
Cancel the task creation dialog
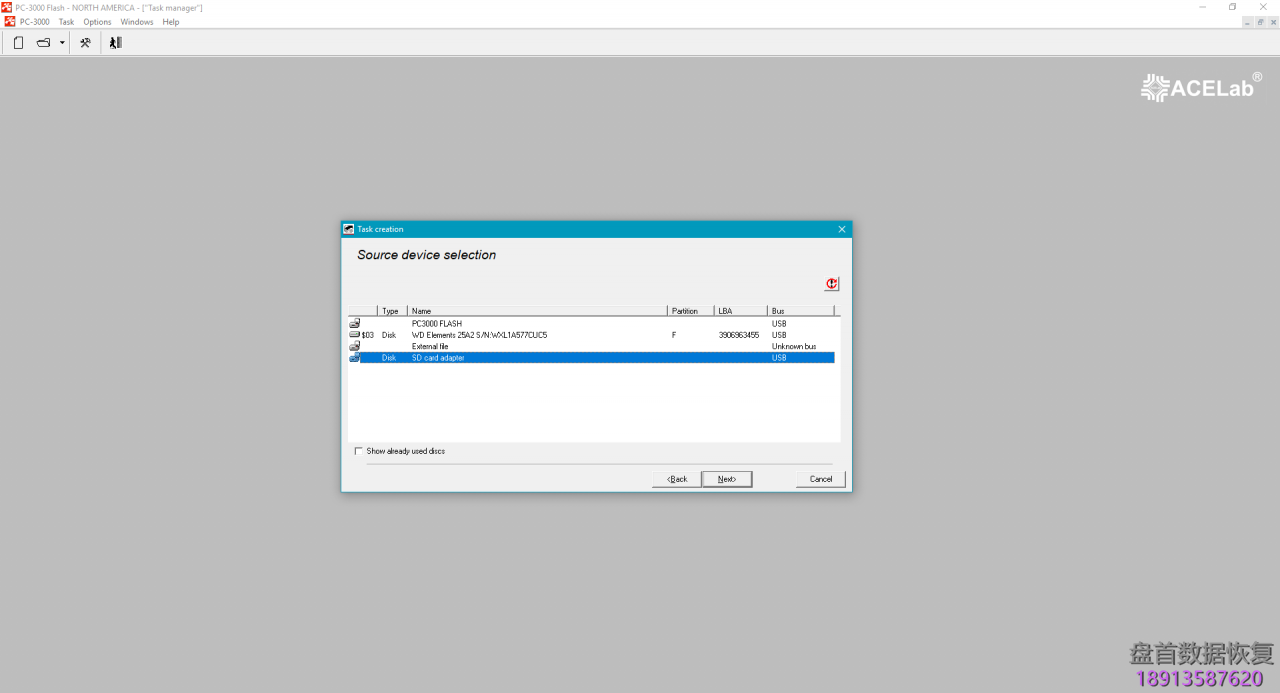click(x=821, y=479)
